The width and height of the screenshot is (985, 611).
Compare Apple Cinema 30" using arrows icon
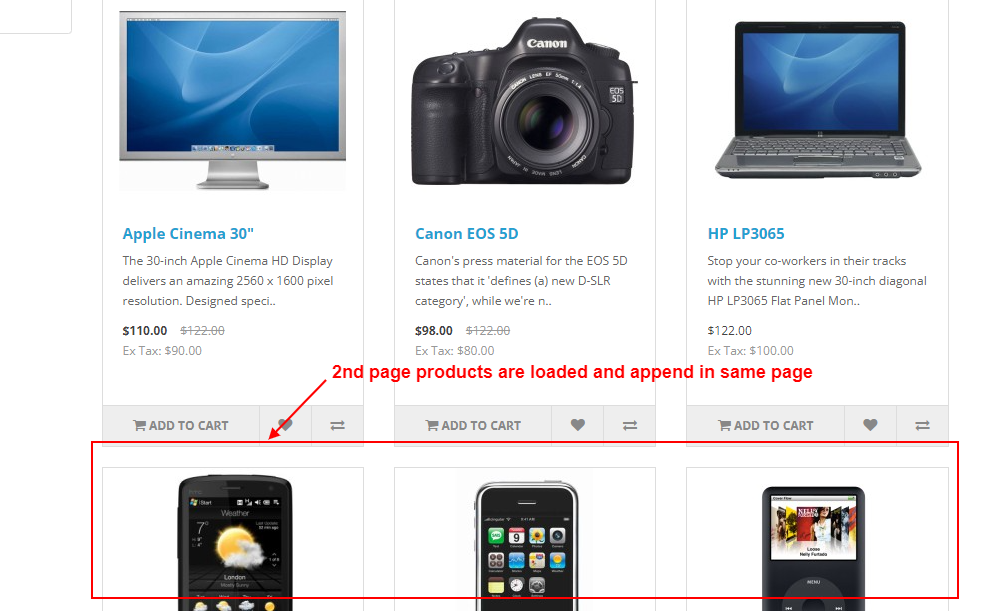pos(337,425)
